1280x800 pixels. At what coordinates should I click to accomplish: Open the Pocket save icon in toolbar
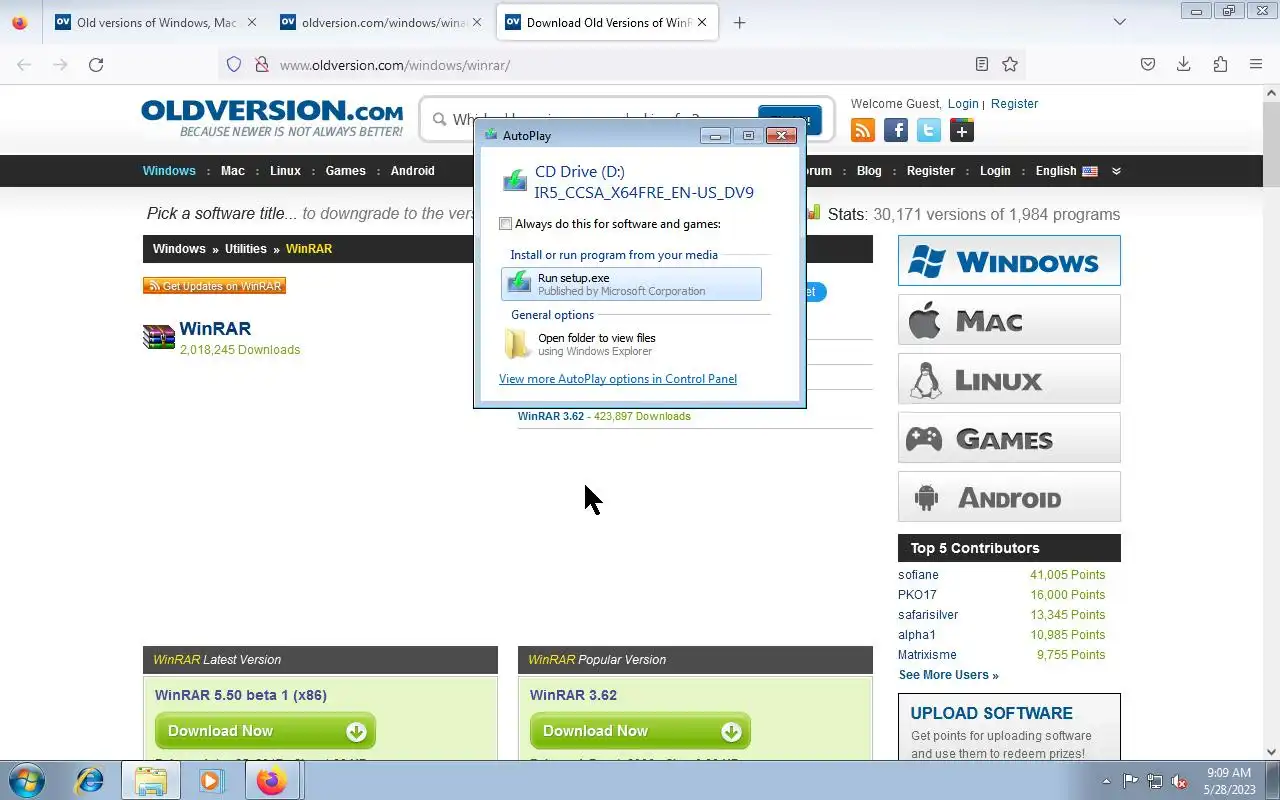point(1148,64)
